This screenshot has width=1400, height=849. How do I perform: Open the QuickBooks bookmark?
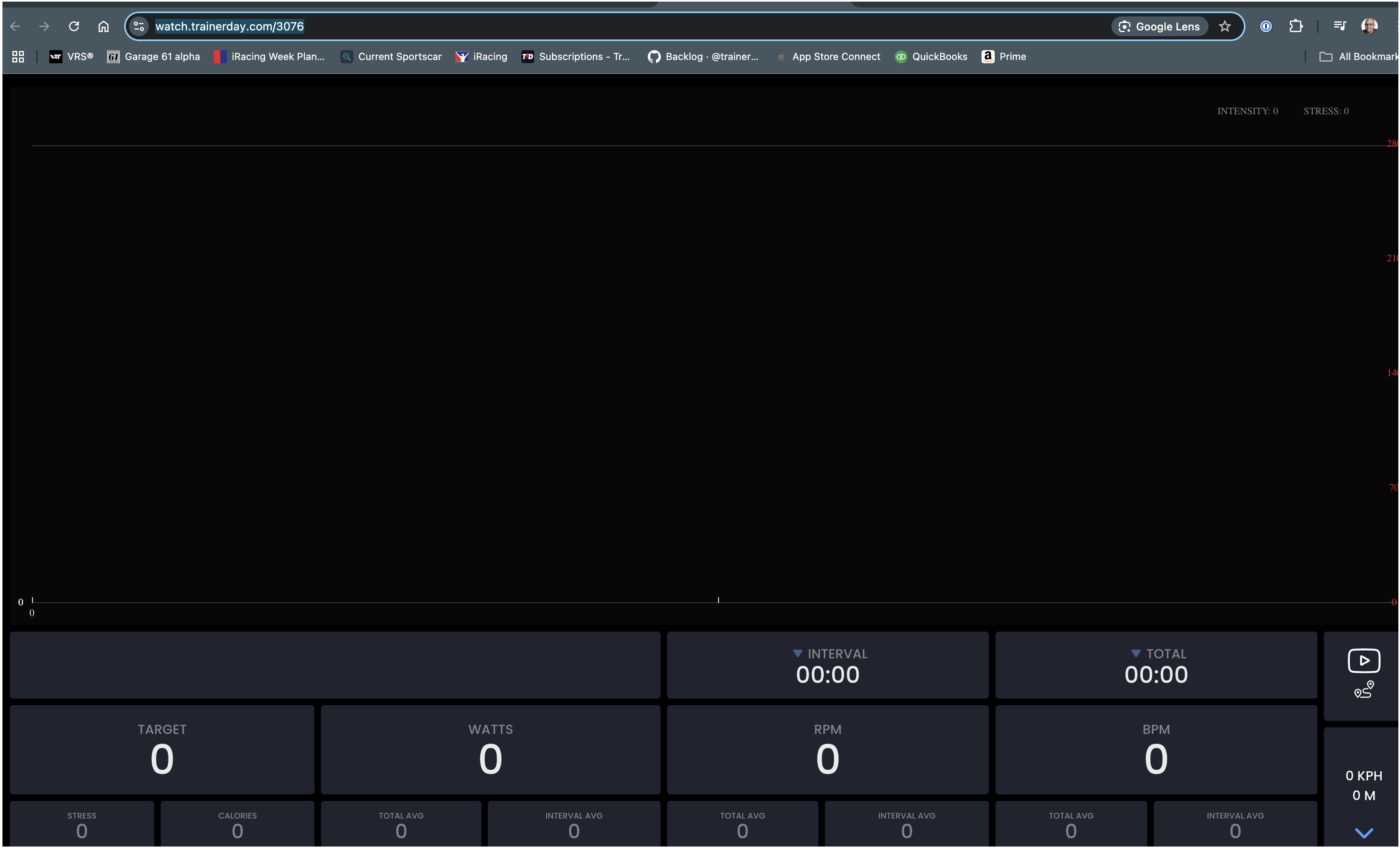(x=931, y=56)
